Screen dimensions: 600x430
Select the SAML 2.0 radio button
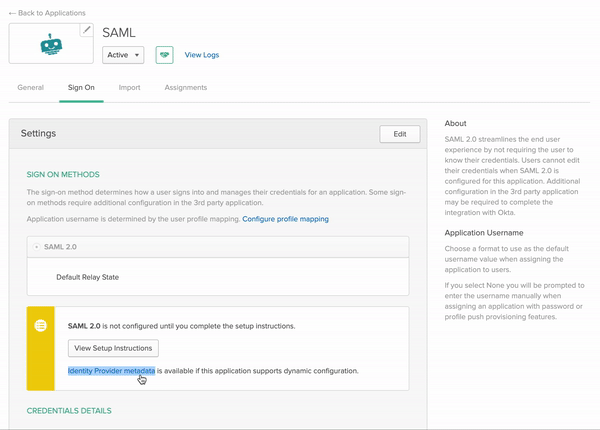click(x=37, y=247)
